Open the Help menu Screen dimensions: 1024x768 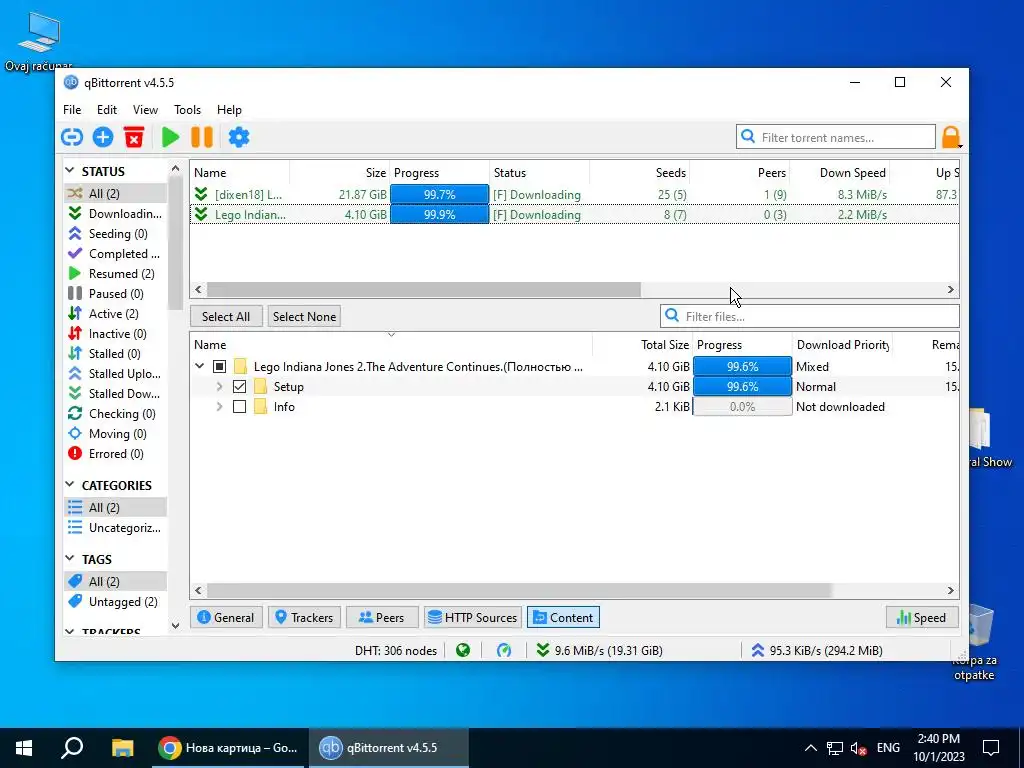[x=229, y=110]
